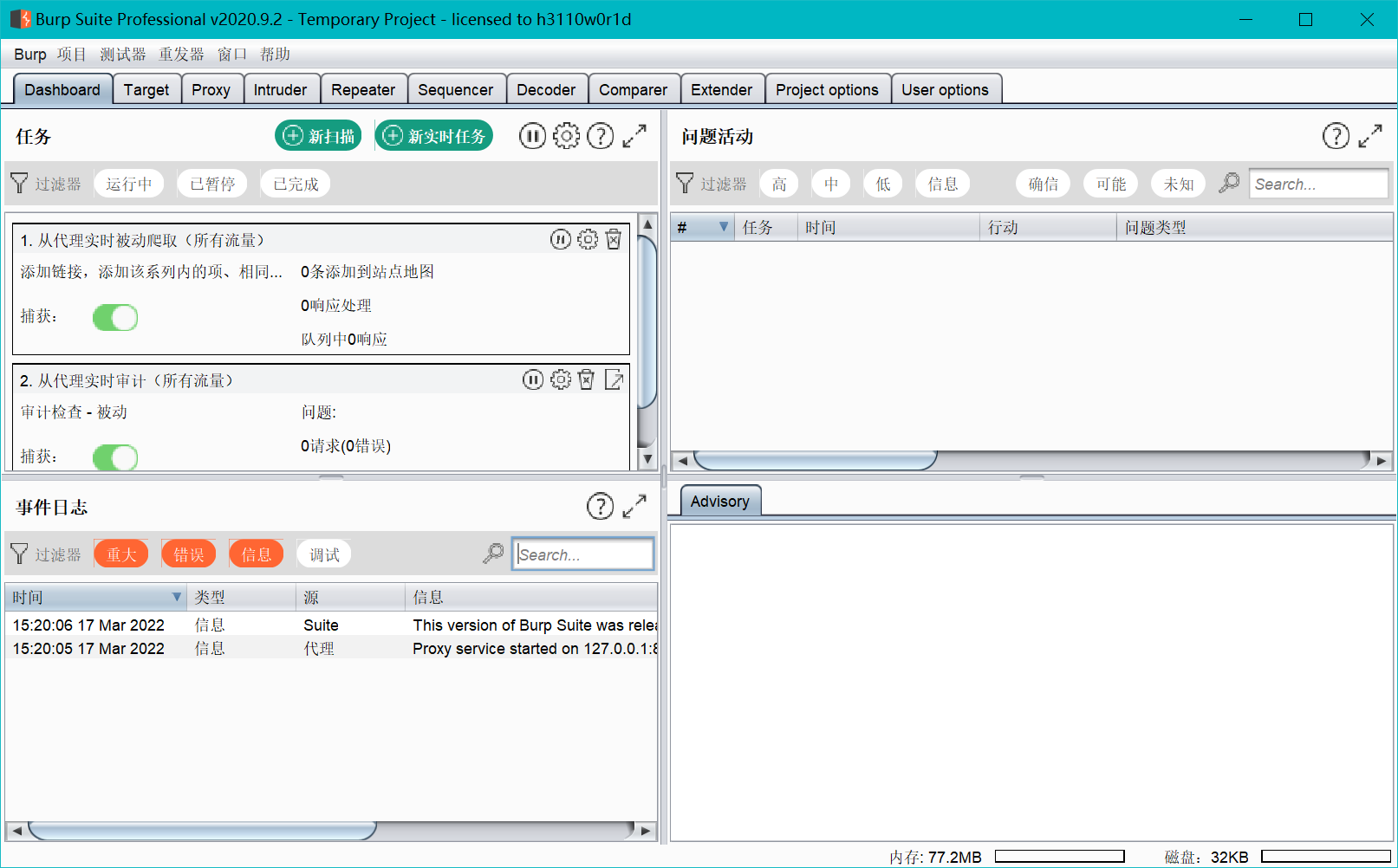The width and height of the screenshot is (1398, 868).
Task: Open help for the 问题活动 panel
Action: 1336,135
